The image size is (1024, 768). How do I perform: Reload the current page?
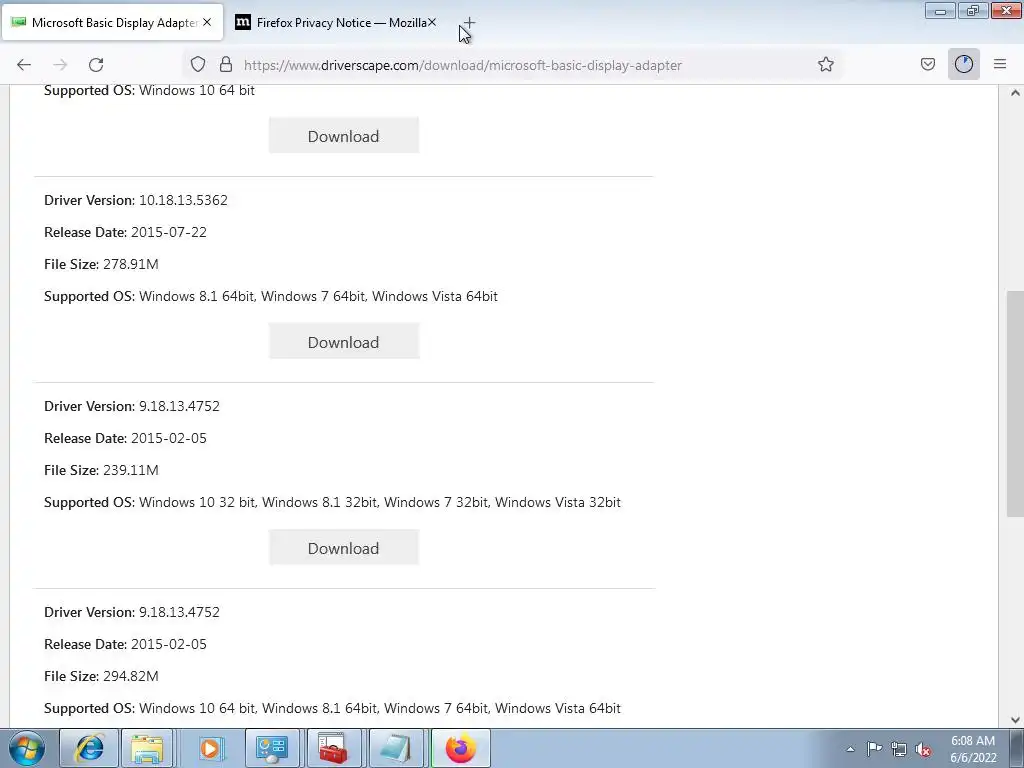pyautogui.click(x=96, y=65)
